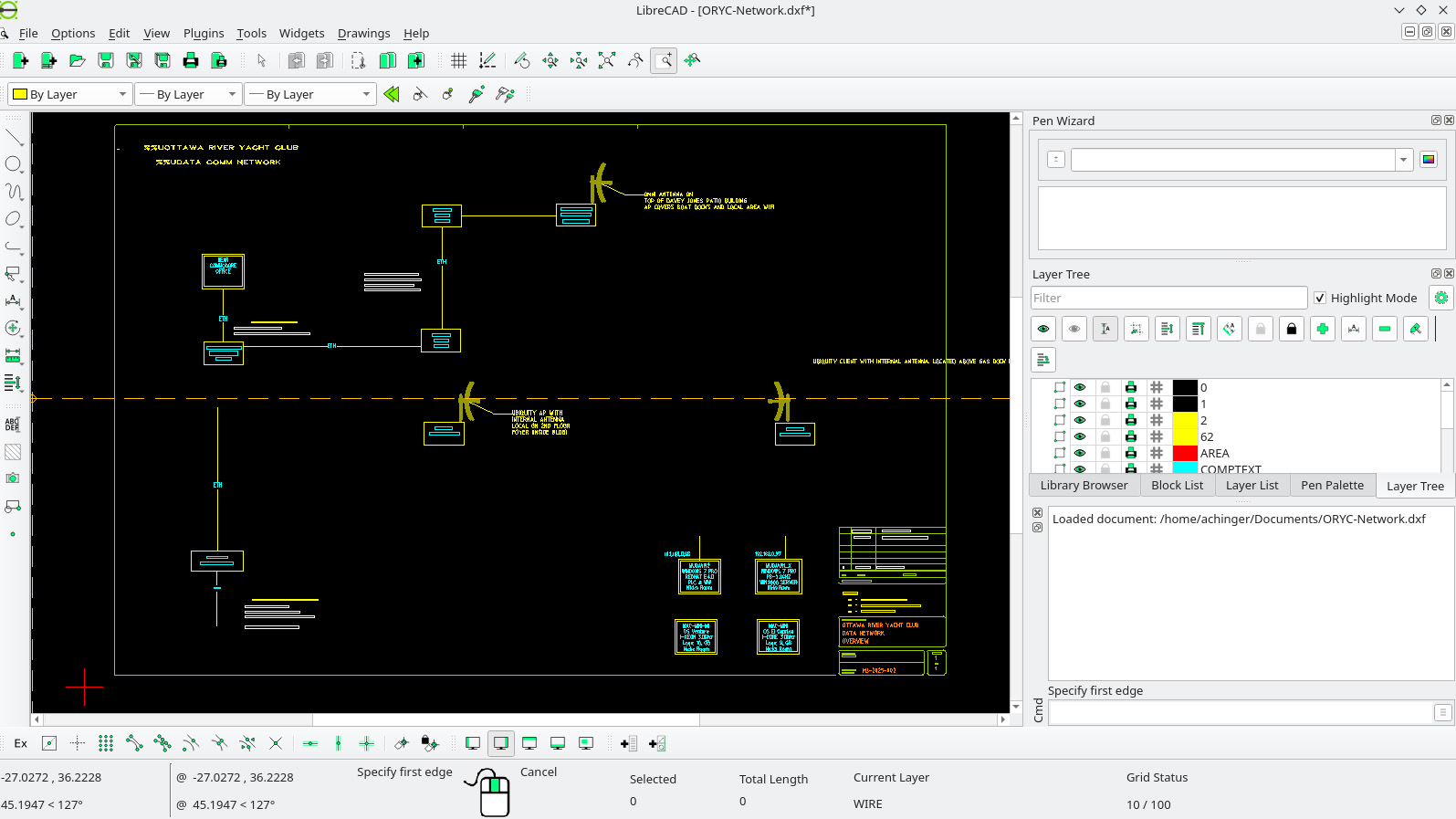Switch to the Block List tab
The height and width of the screenshot is (819, 1456).
point(1177,485)
